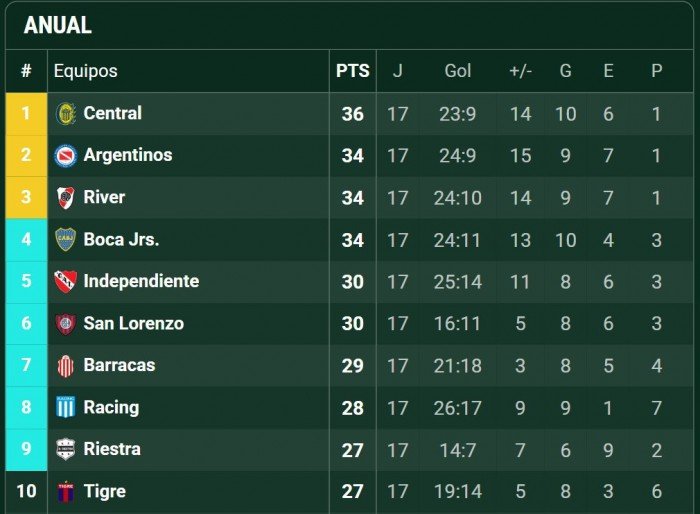Click the San Lorenzo crest icon
Screen dimensions: 700x514
pos(66,324)
